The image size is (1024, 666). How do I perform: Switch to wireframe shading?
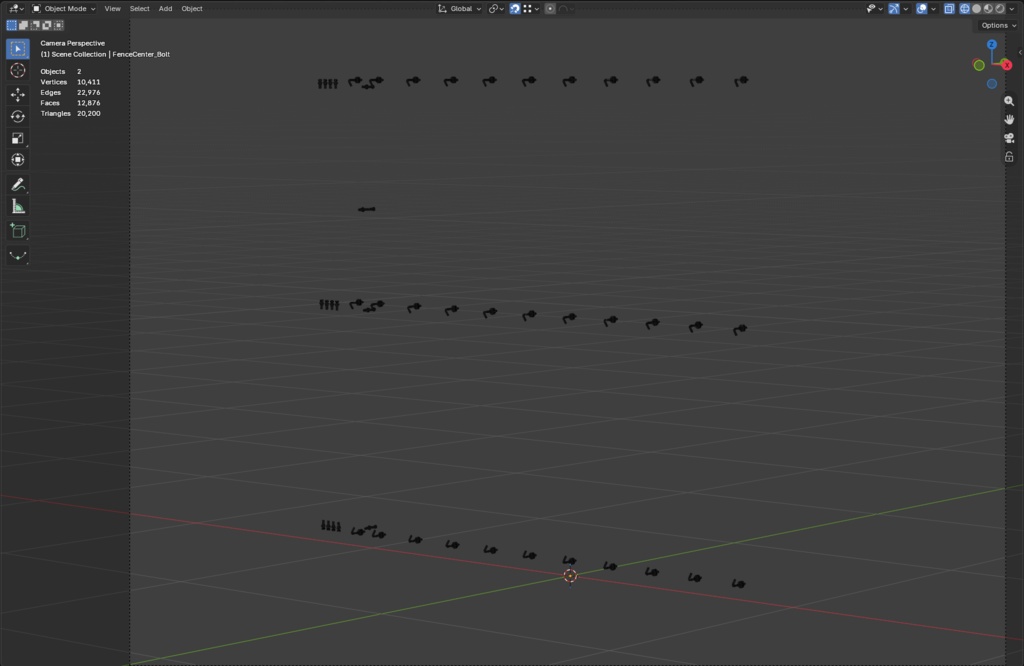pyautogui.click(x=965, y=8)
